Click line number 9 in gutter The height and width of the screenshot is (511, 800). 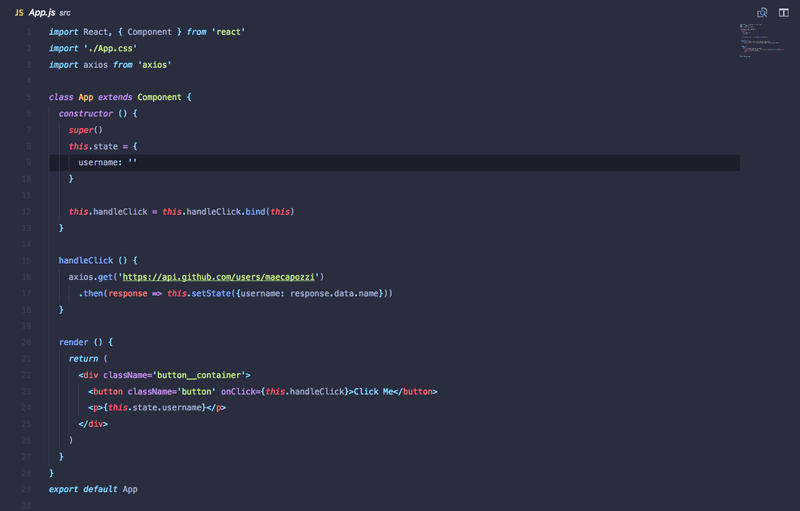[x=29, y=163]
